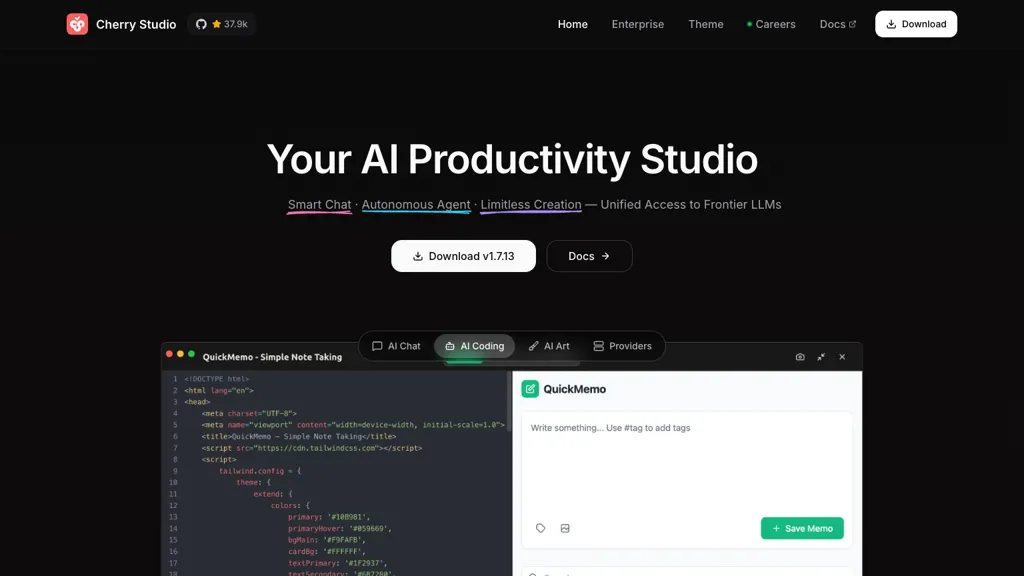Click the red traffic-light dot
Image resolution: width=1024 pixels, height=576 pixels.
169,354
